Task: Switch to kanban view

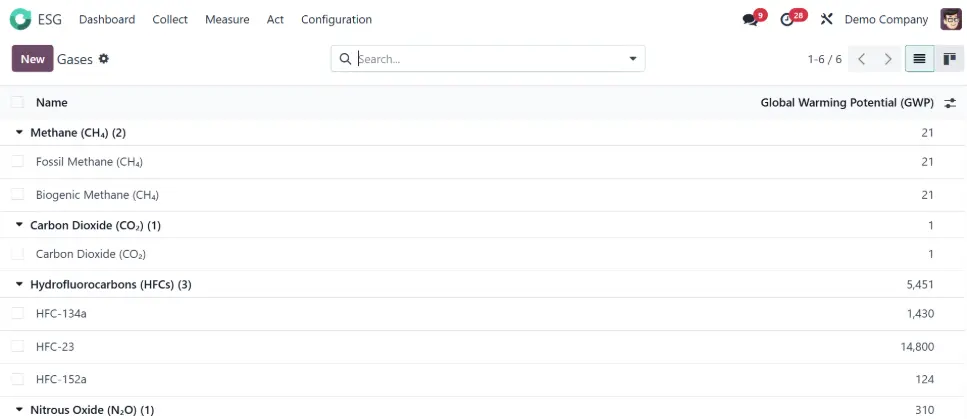Action: (x=949, y=59)
